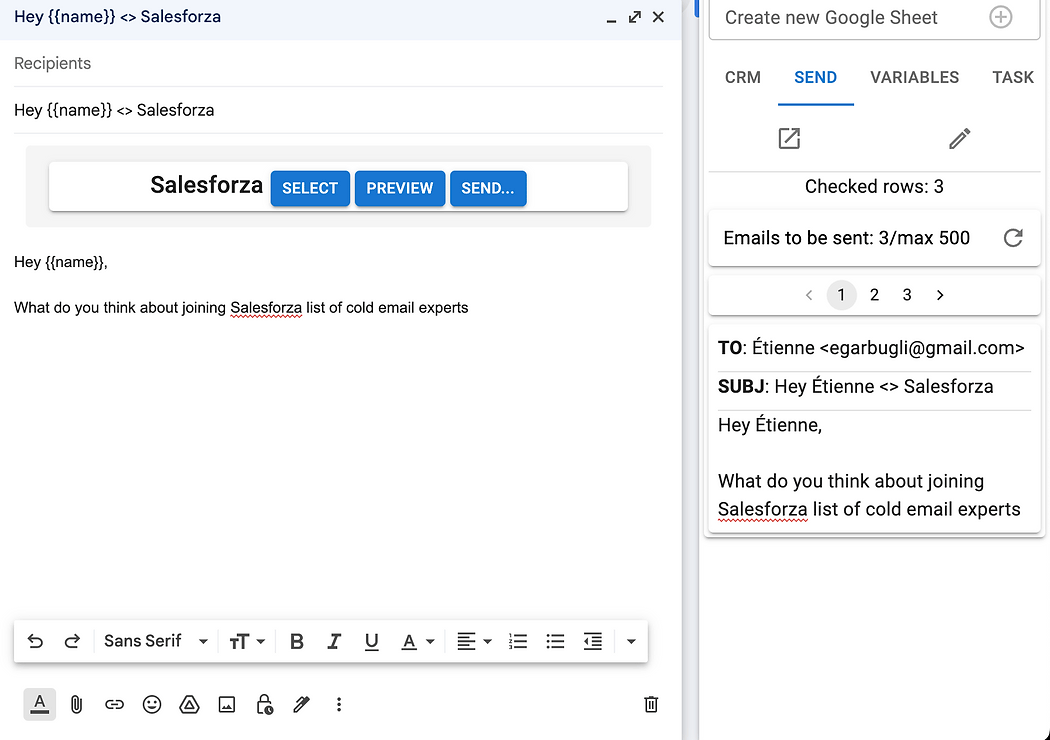
Task: Insert a bulleted list
Action: 555,642
